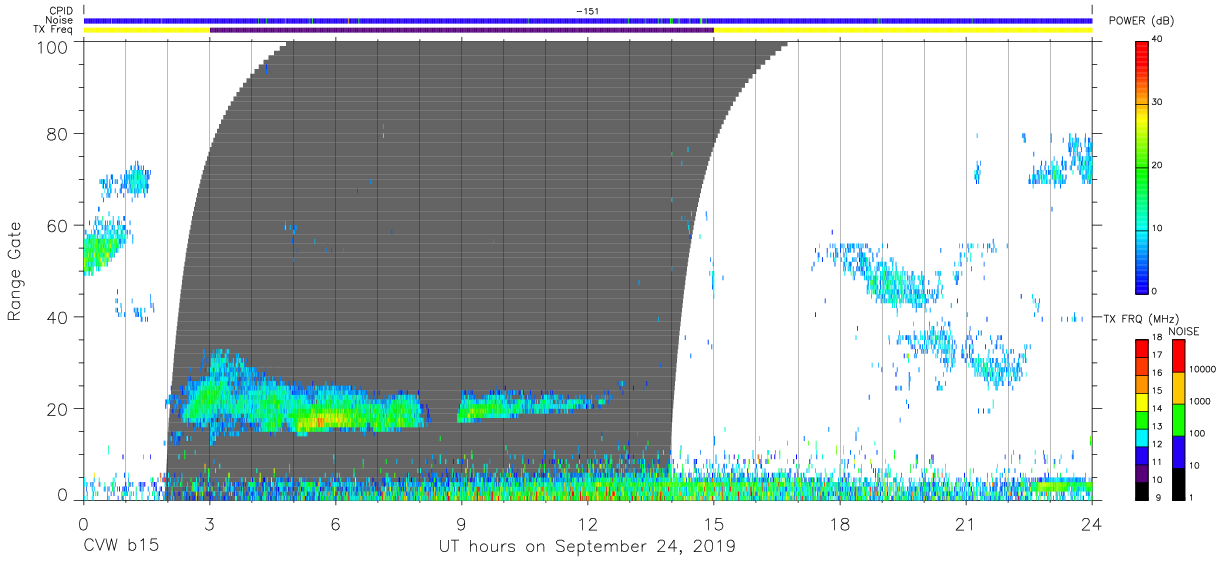Pick the cyan 12-13 MHz frequency swatch
Screen dimensions: 1228x567
coord(1142,437)
